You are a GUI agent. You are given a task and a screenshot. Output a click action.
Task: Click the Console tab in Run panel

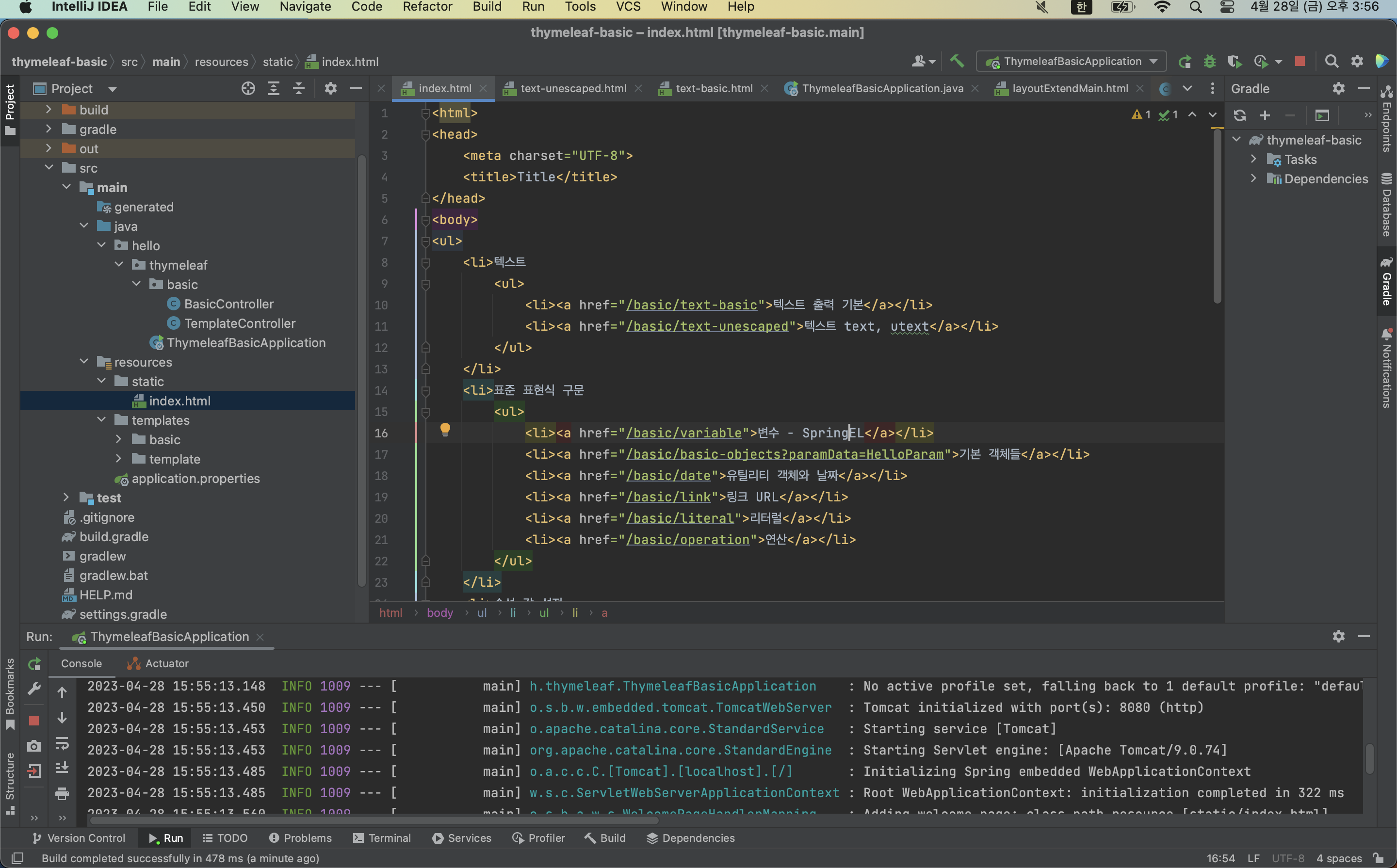coord(80,662)
